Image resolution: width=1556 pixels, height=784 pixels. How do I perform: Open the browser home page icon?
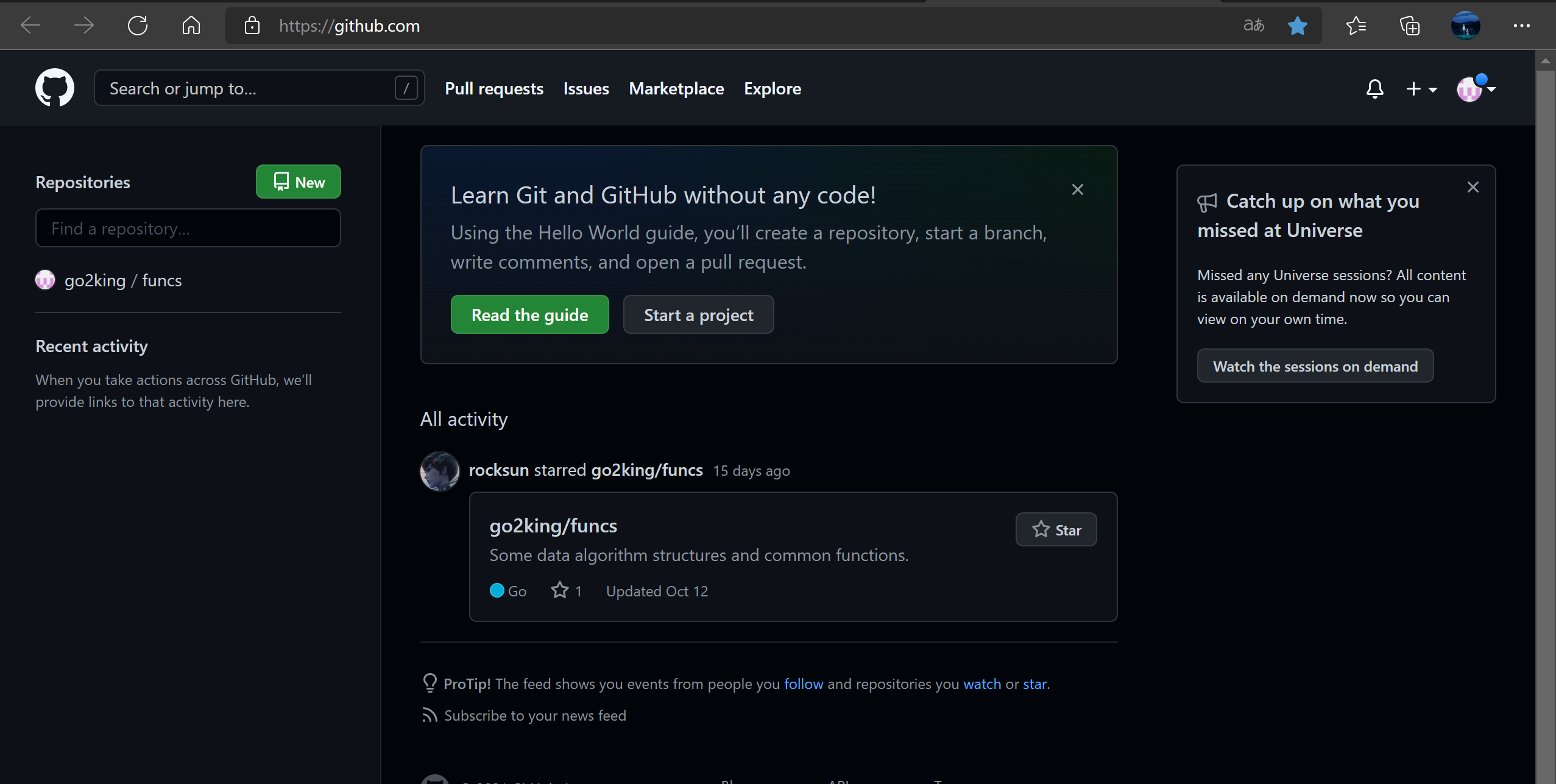[191, 26]
